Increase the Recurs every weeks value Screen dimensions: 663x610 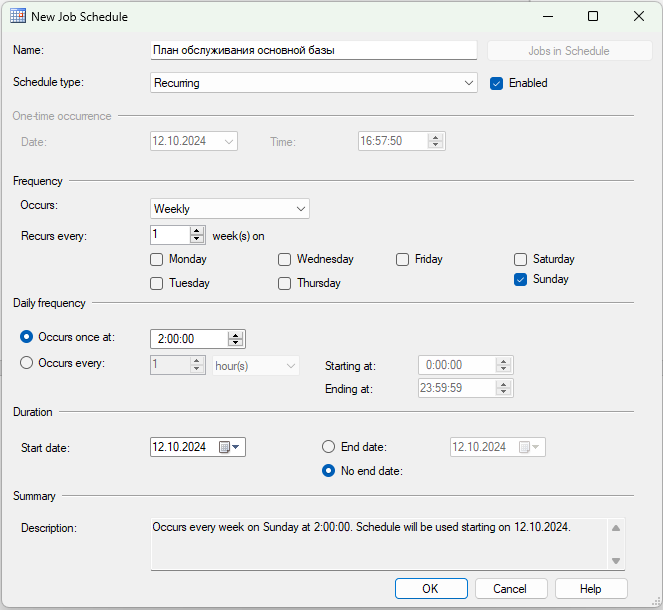[197, 231]
